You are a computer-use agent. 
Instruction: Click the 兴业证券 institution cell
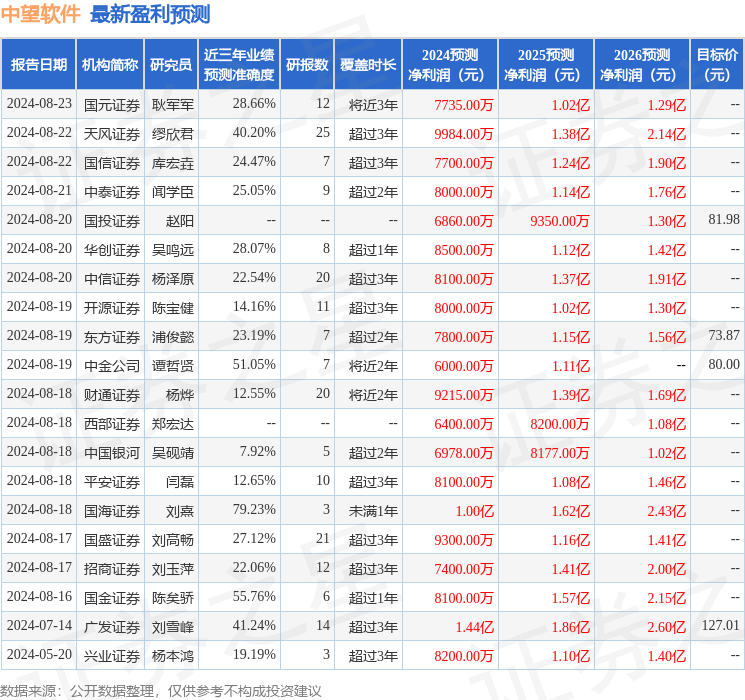112,656
